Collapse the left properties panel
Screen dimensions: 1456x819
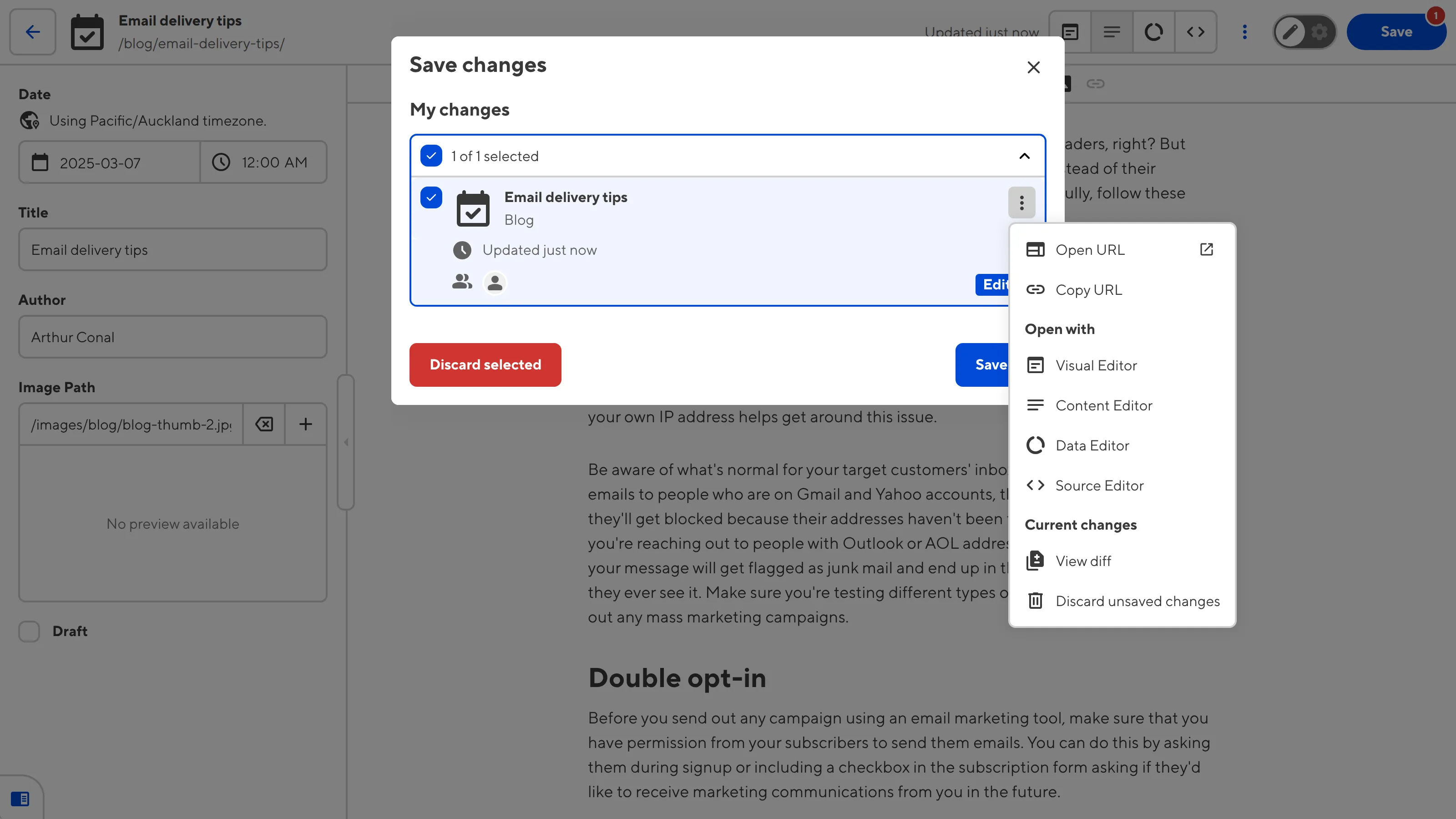point(346,443)
